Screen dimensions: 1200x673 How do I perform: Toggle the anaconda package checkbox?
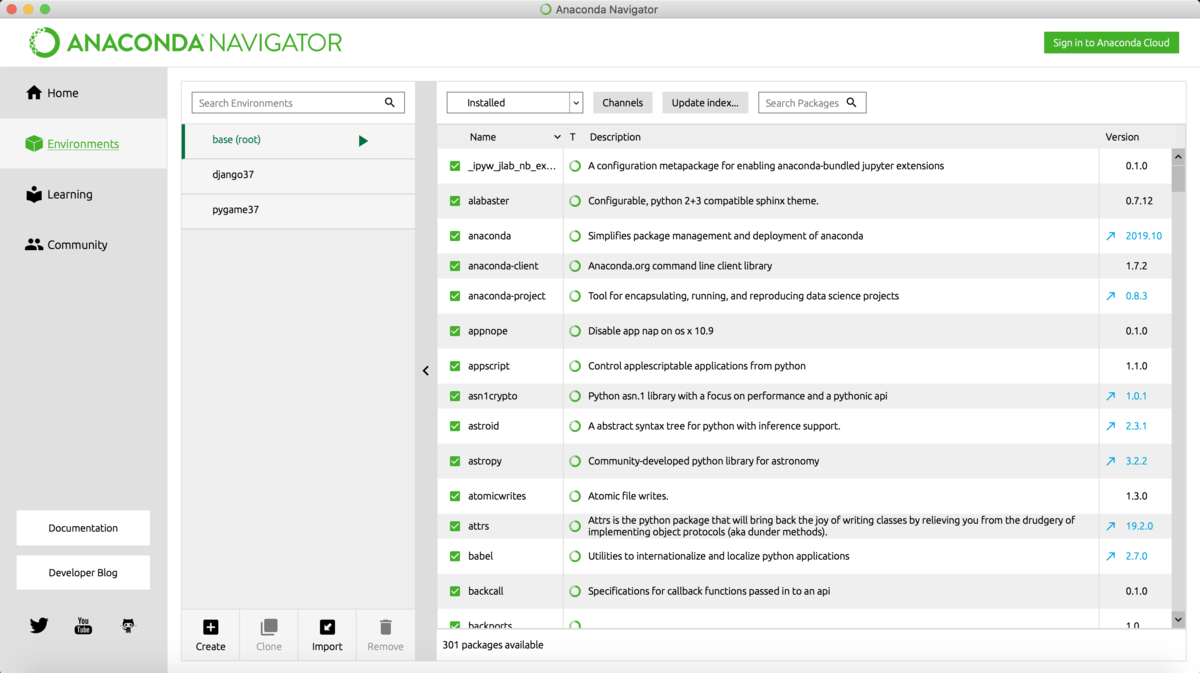click(x=455, y=236)
